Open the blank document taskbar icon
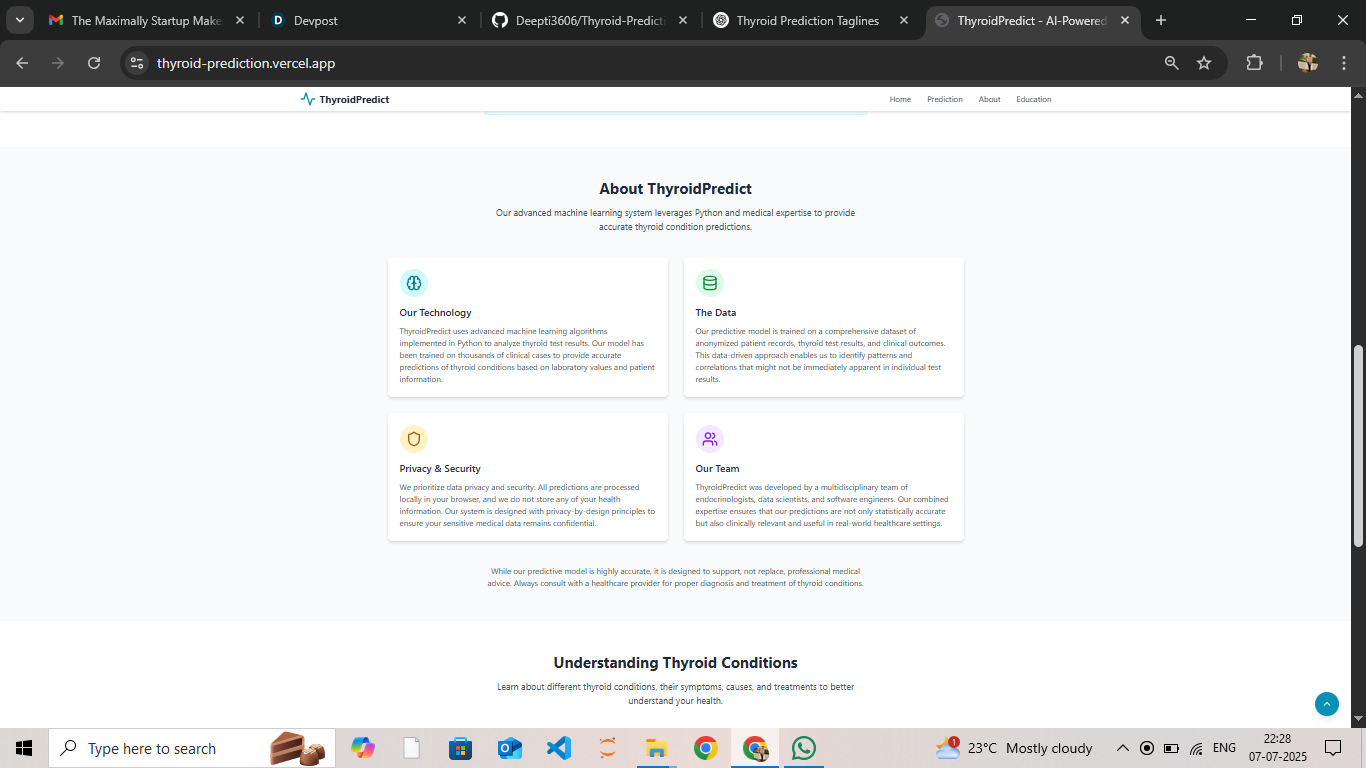The width and height of the screenshot is (1366, 768). click(411, 748)
